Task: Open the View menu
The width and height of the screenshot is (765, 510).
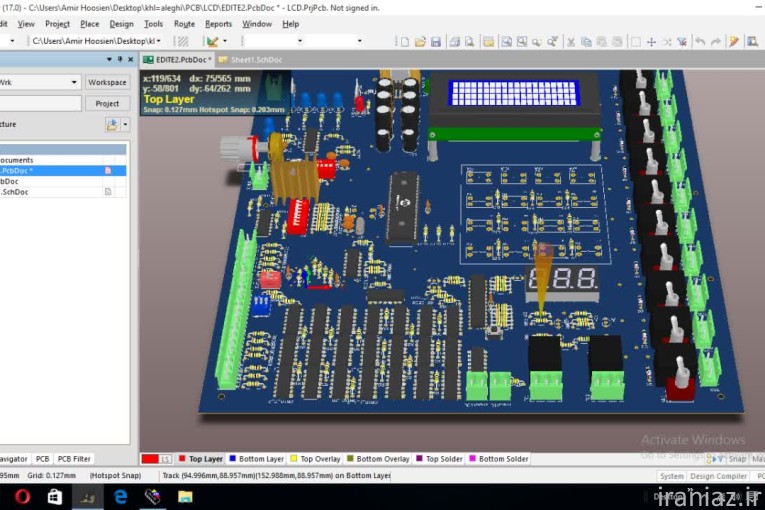Action: (26, 23)
